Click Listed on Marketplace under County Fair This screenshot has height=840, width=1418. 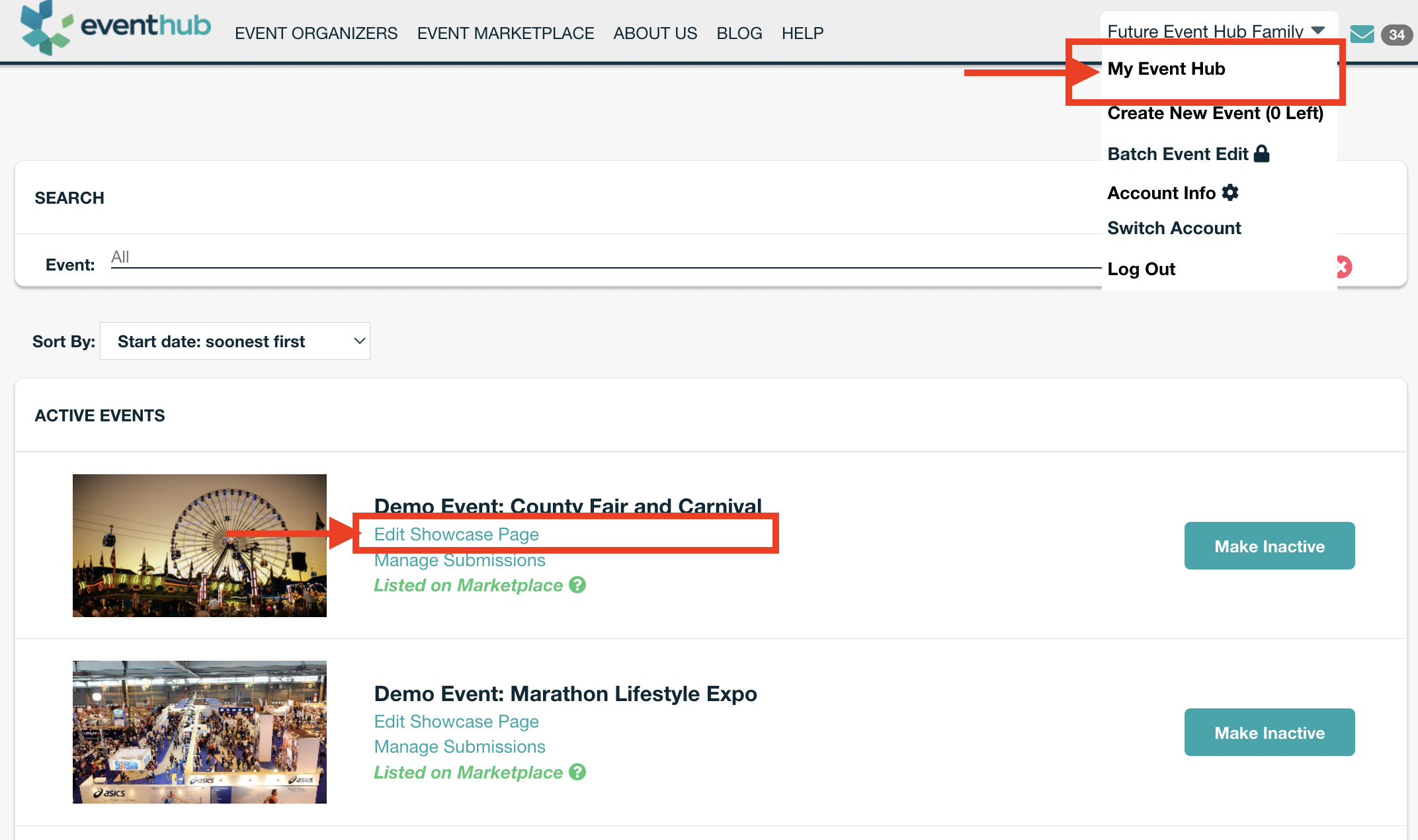pyautogui.click(x=468, y=585)
